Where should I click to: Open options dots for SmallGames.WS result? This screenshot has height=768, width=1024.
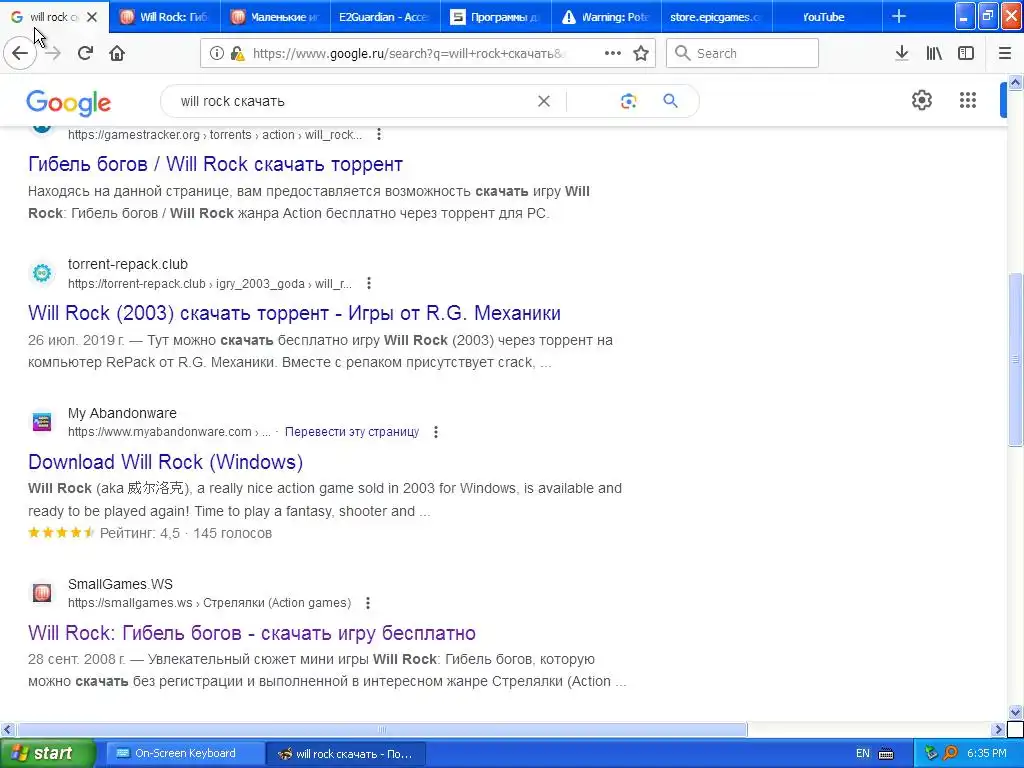tap(368, 603)
